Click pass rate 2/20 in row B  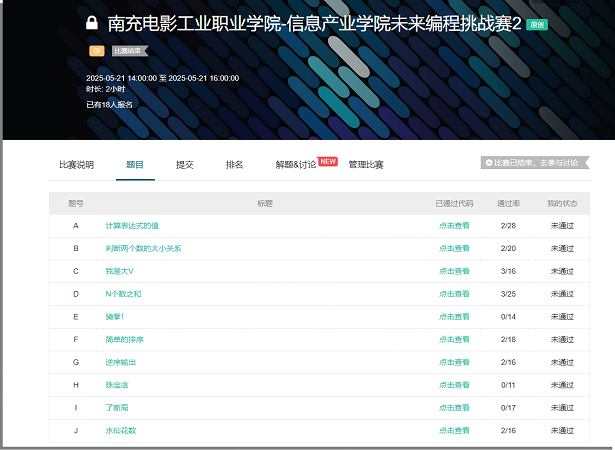(508, 248)
